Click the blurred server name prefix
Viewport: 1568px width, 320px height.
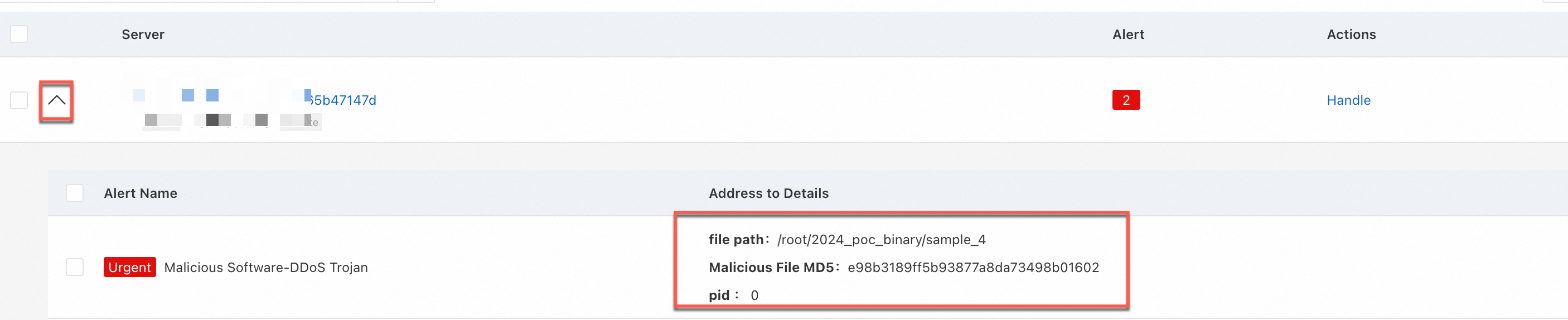(219, 95)
